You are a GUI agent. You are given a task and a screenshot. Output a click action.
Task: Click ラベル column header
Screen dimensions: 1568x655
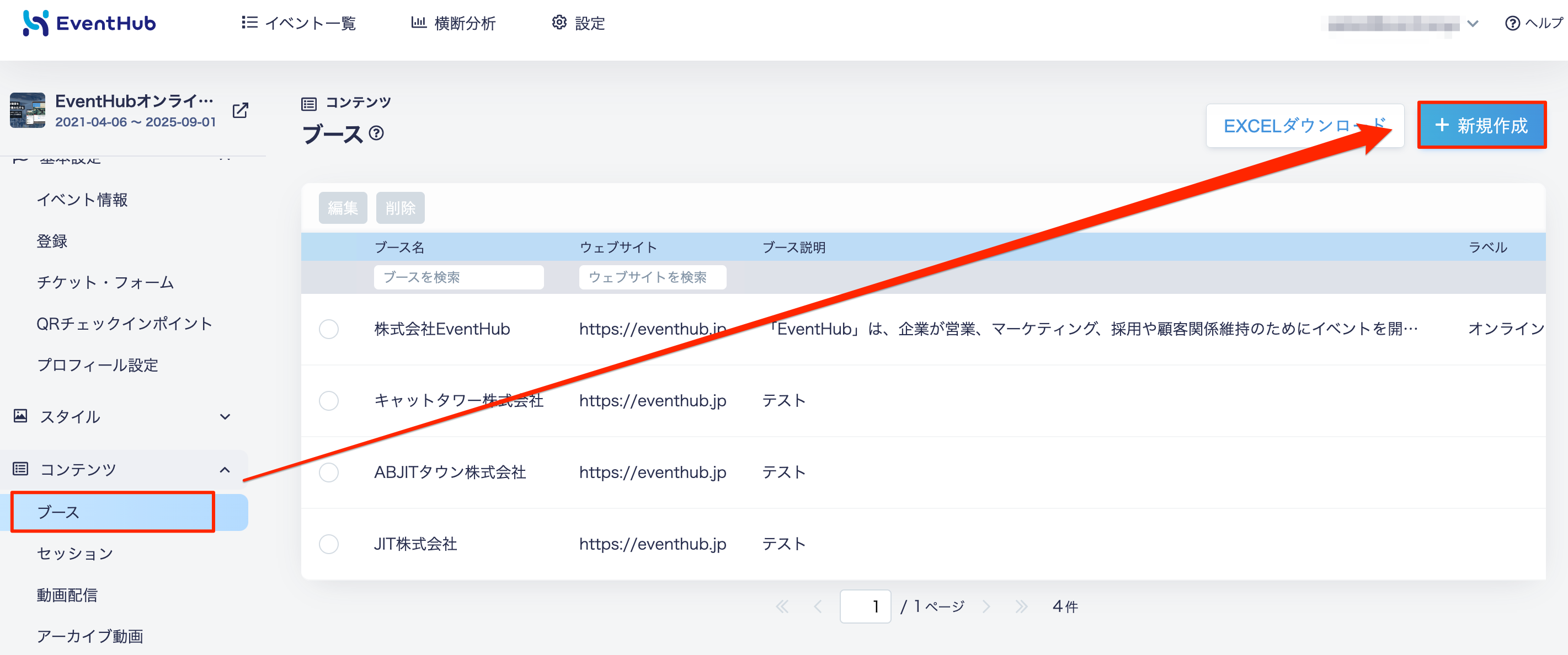click(x=1487, y=248)
